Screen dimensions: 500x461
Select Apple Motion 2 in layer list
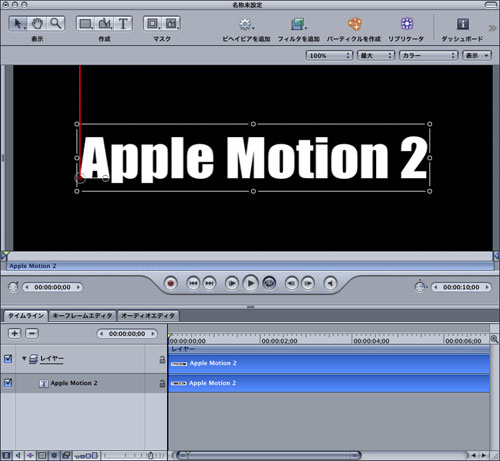click(74, 383)
